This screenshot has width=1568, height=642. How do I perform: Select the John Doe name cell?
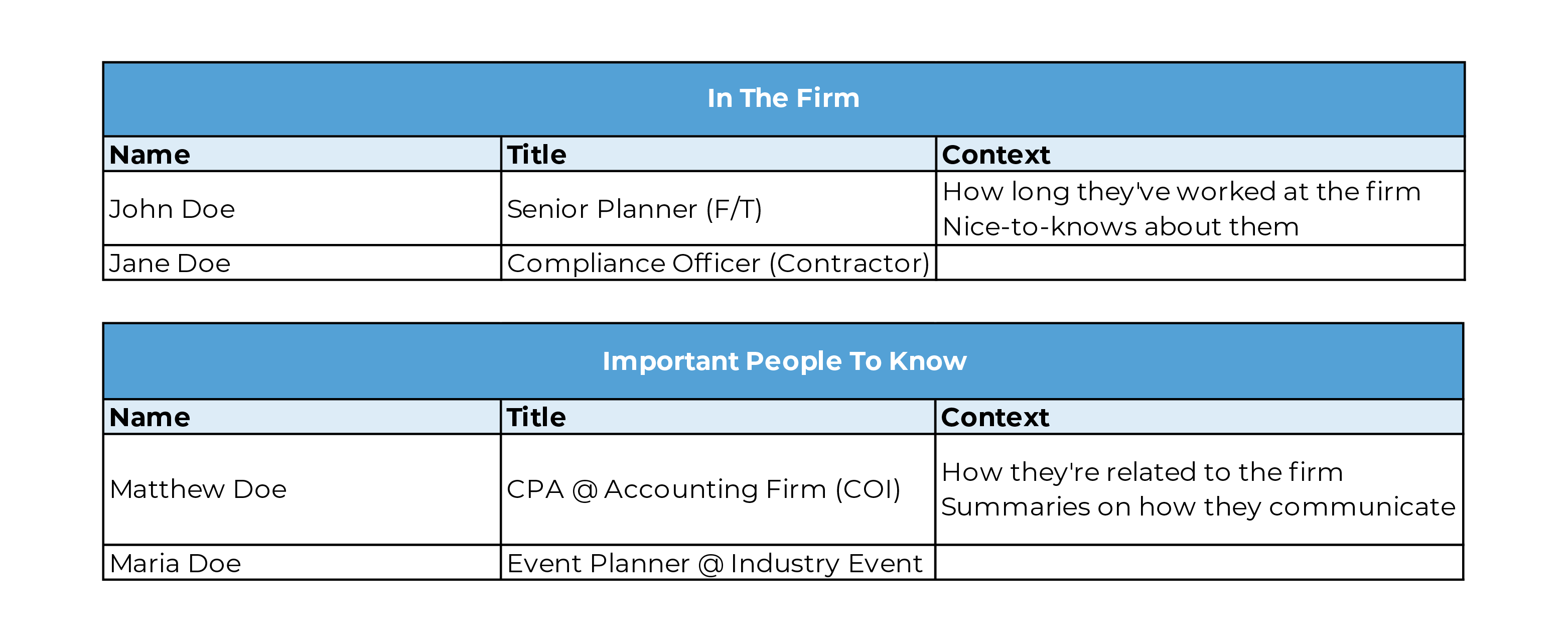[303, 209]
